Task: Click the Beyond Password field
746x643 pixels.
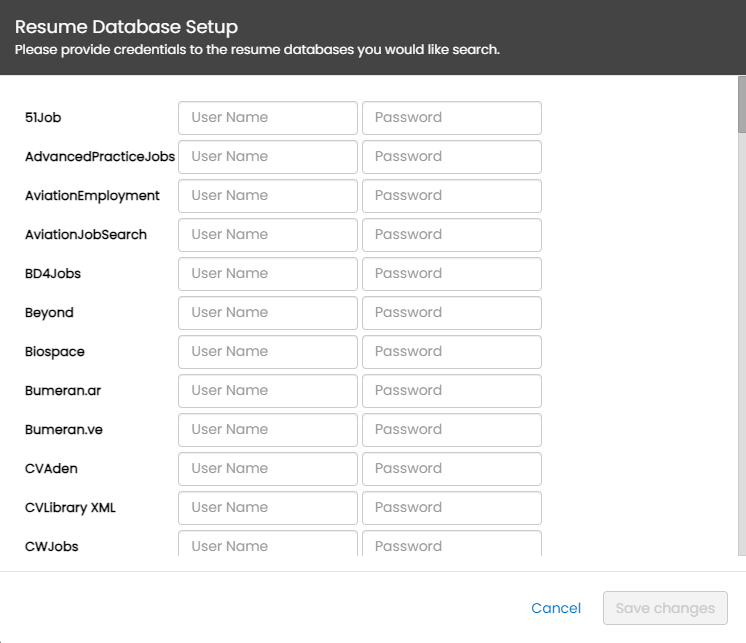Action: [452, 313]
